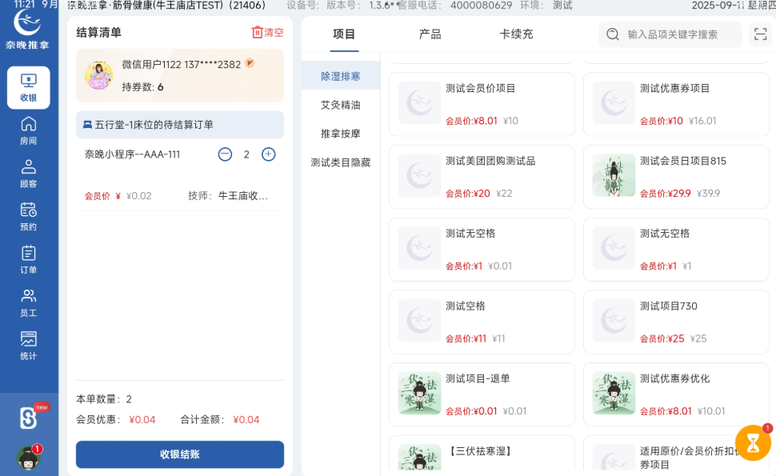
Task: Click the scan icon beside search box
Action: [761, 34]
